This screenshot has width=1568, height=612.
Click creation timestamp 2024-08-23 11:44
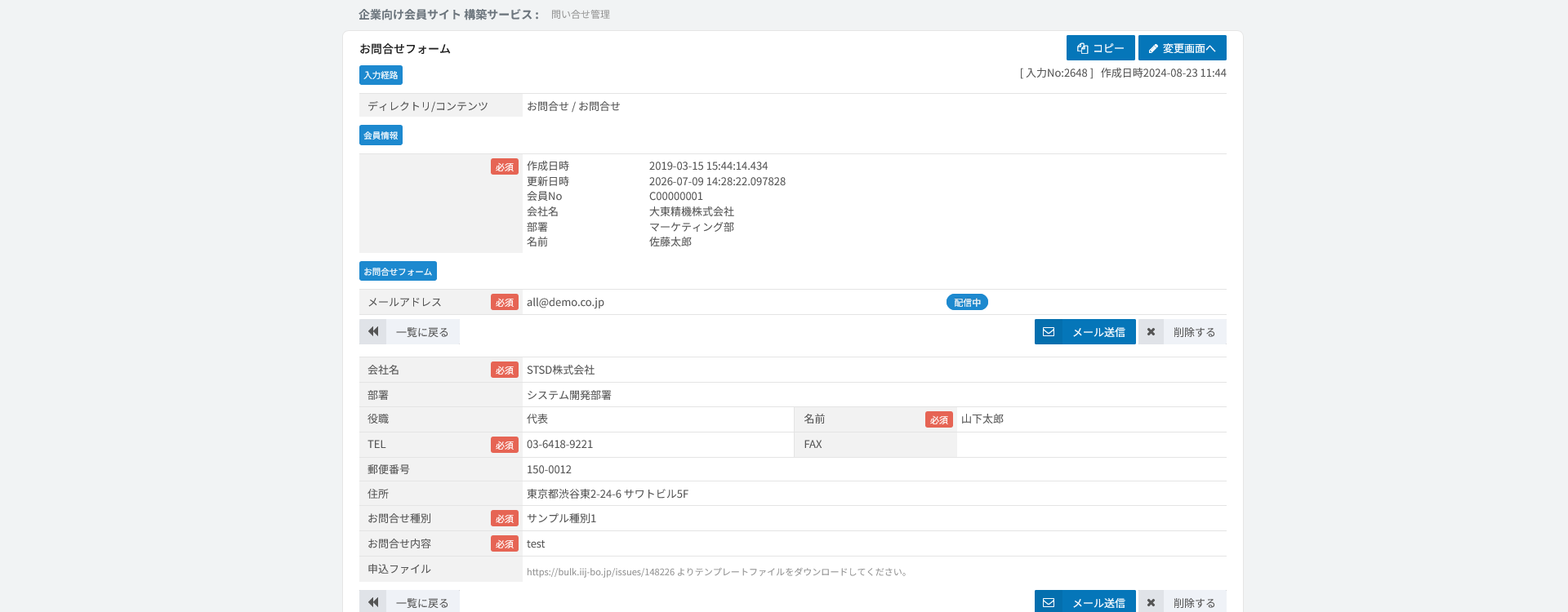pos(1184,73)
